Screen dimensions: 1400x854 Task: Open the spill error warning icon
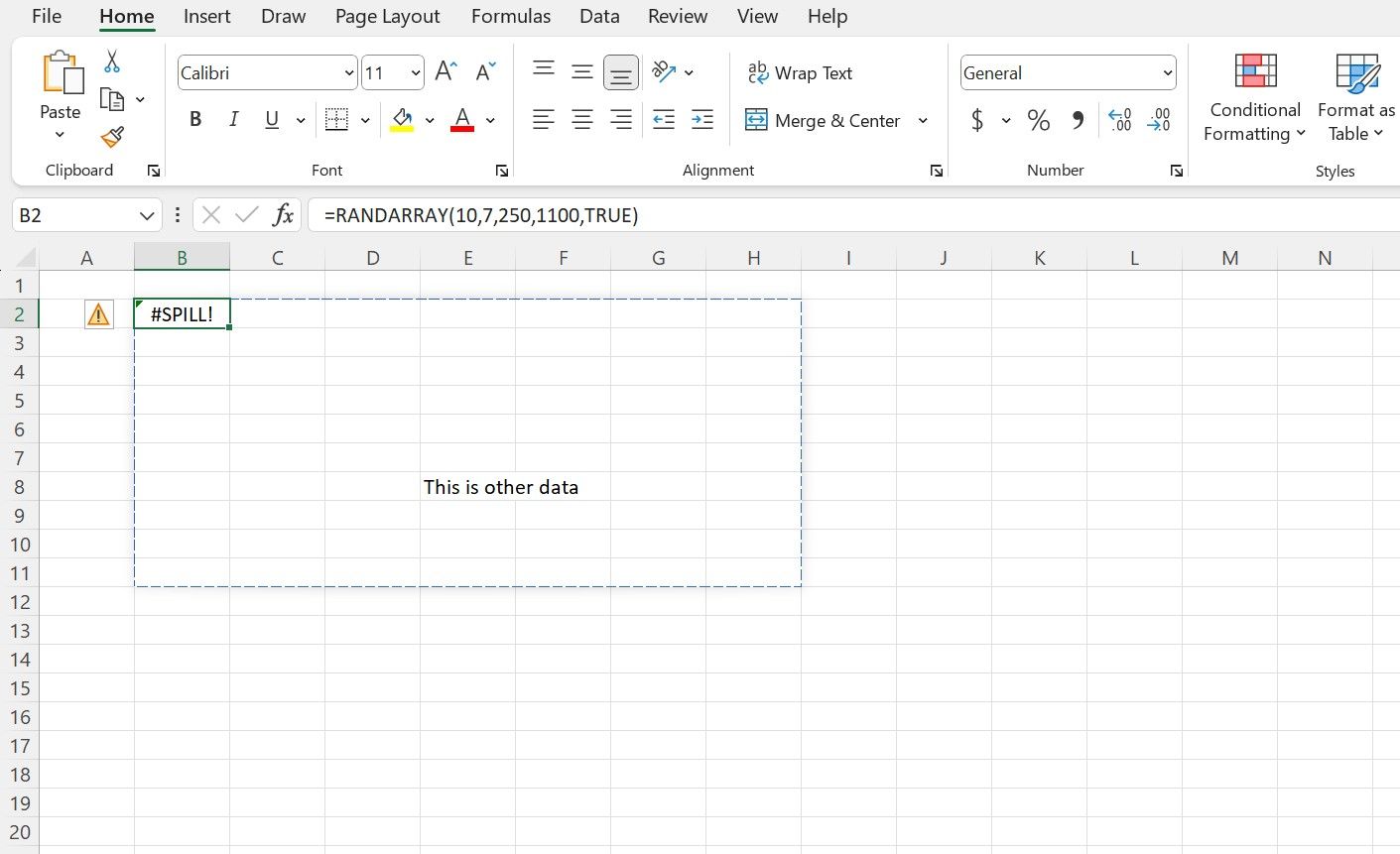(98, 313)
